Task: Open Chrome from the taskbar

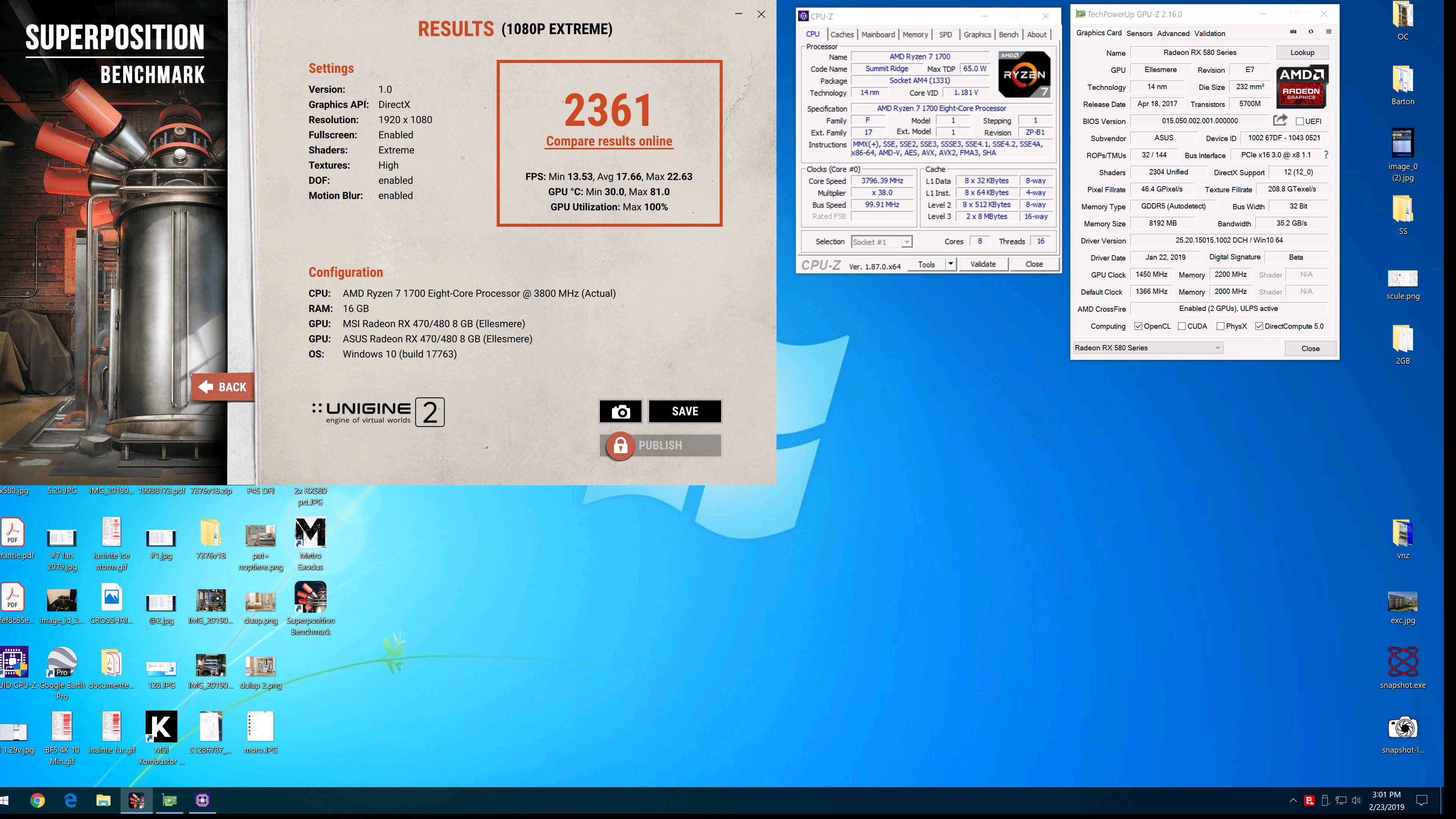Action: pos(37,800)
